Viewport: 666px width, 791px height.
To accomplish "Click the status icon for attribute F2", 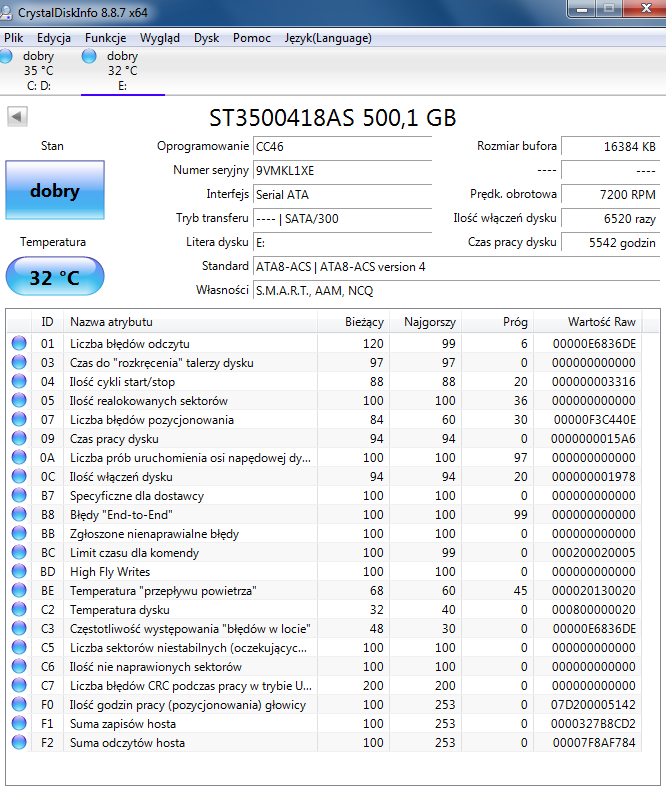I will (19, 742).
